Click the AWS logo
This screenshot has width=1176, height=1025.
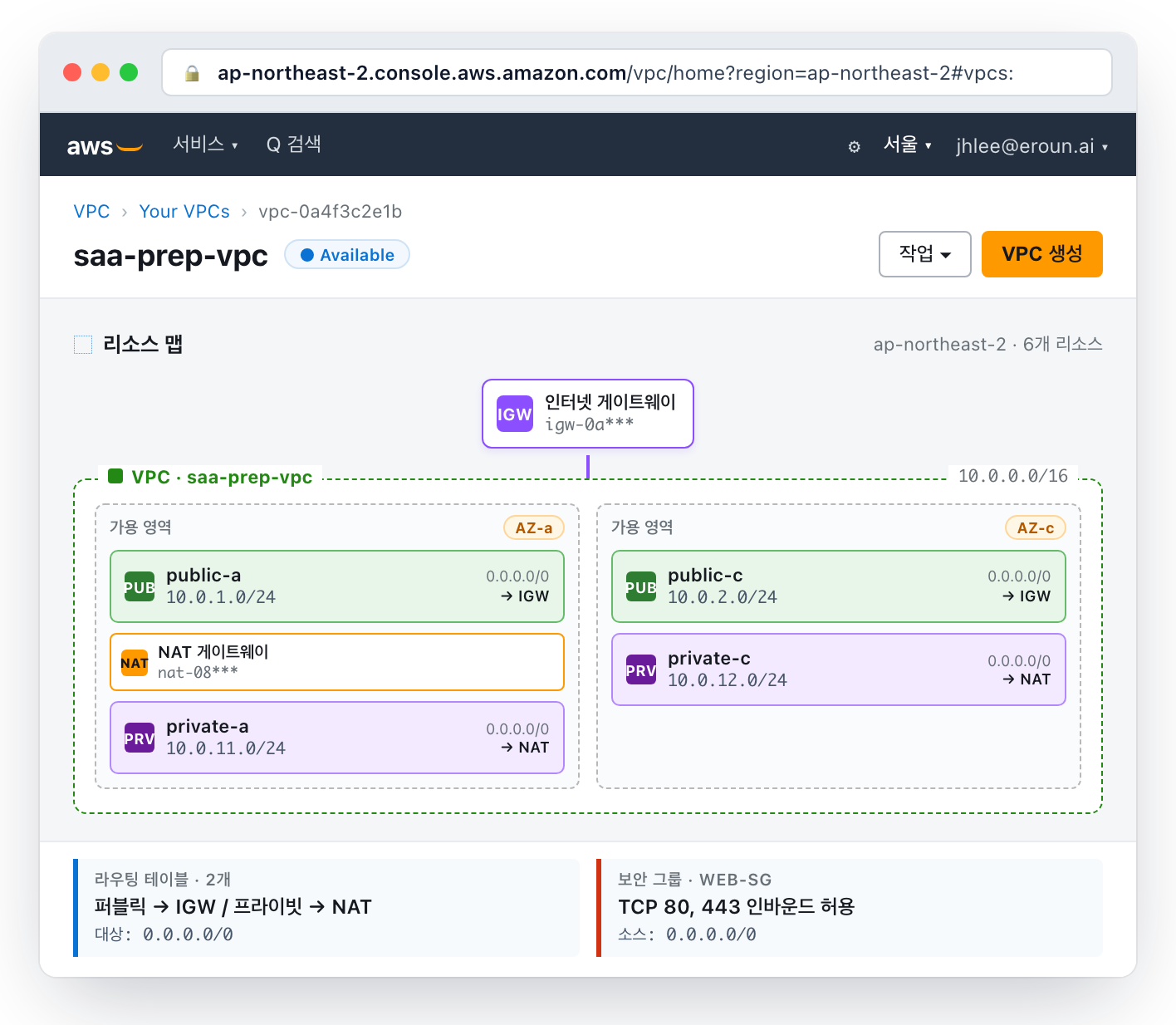tap(105, 146)
